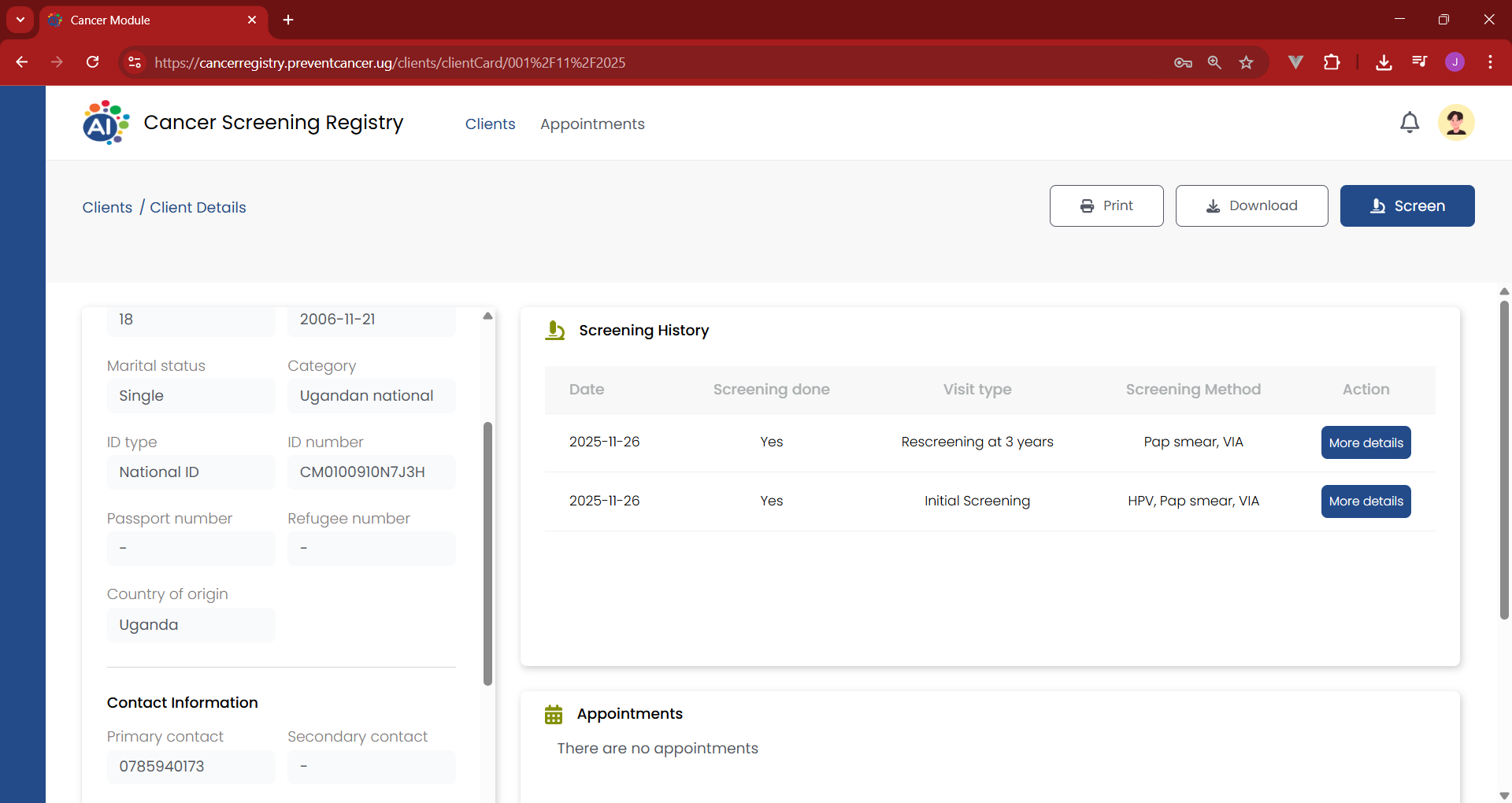Viewport: 1512px width, 803px height.
Task: Bookmark this page with star icon
Action: coord(1246,62)
